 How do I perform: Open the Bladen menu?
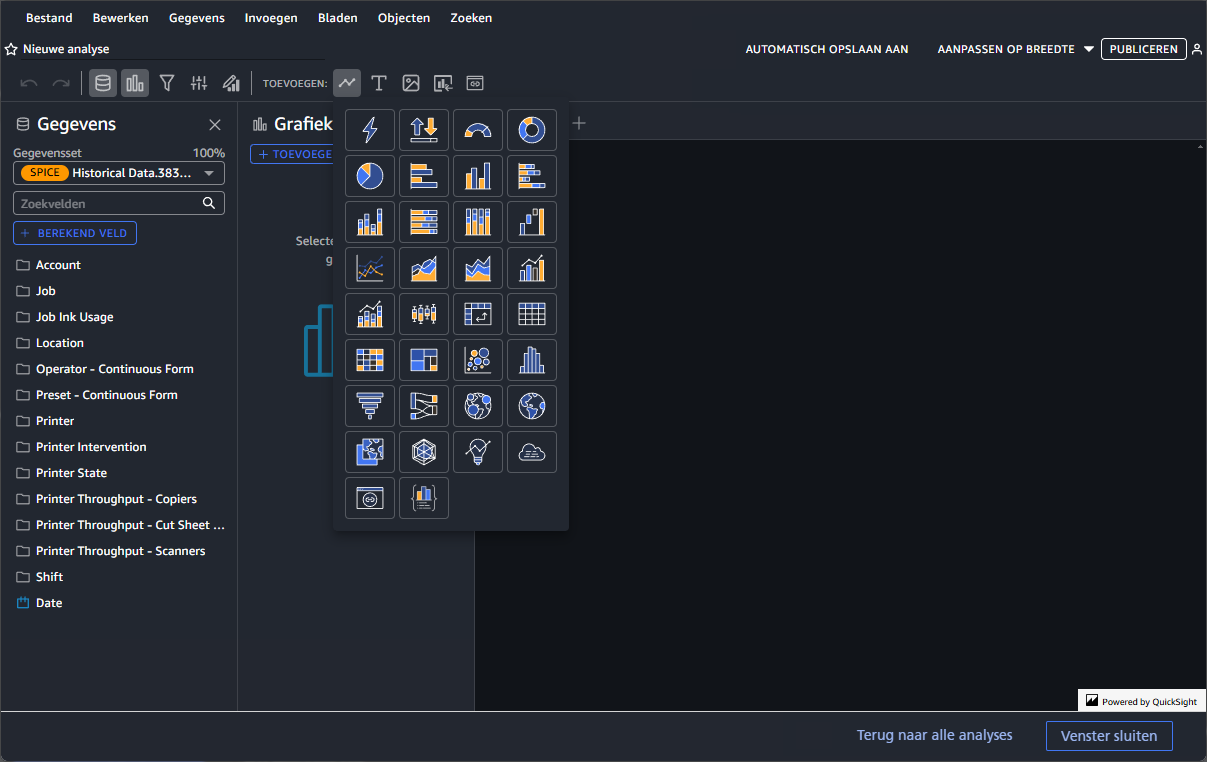(x=338, y=18)
